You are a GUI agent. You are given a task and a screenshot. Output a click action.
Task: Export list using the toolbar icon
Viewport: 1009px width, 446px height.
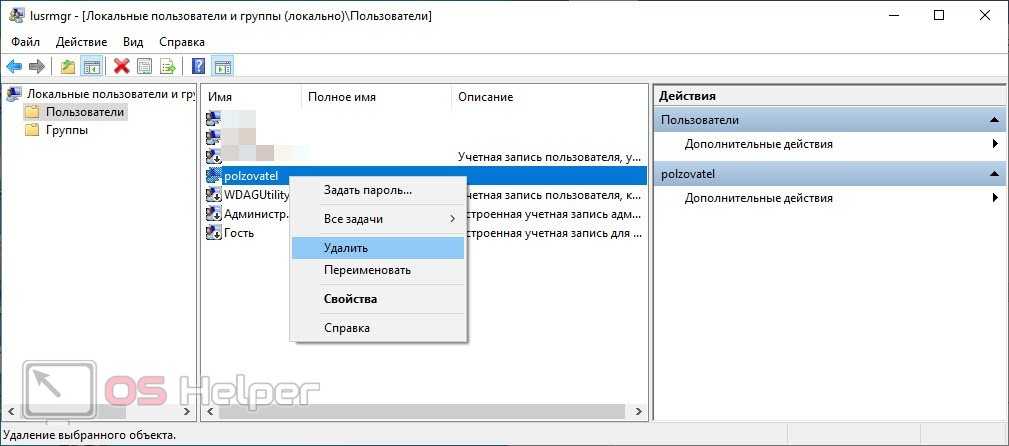[x=167, y=66]
